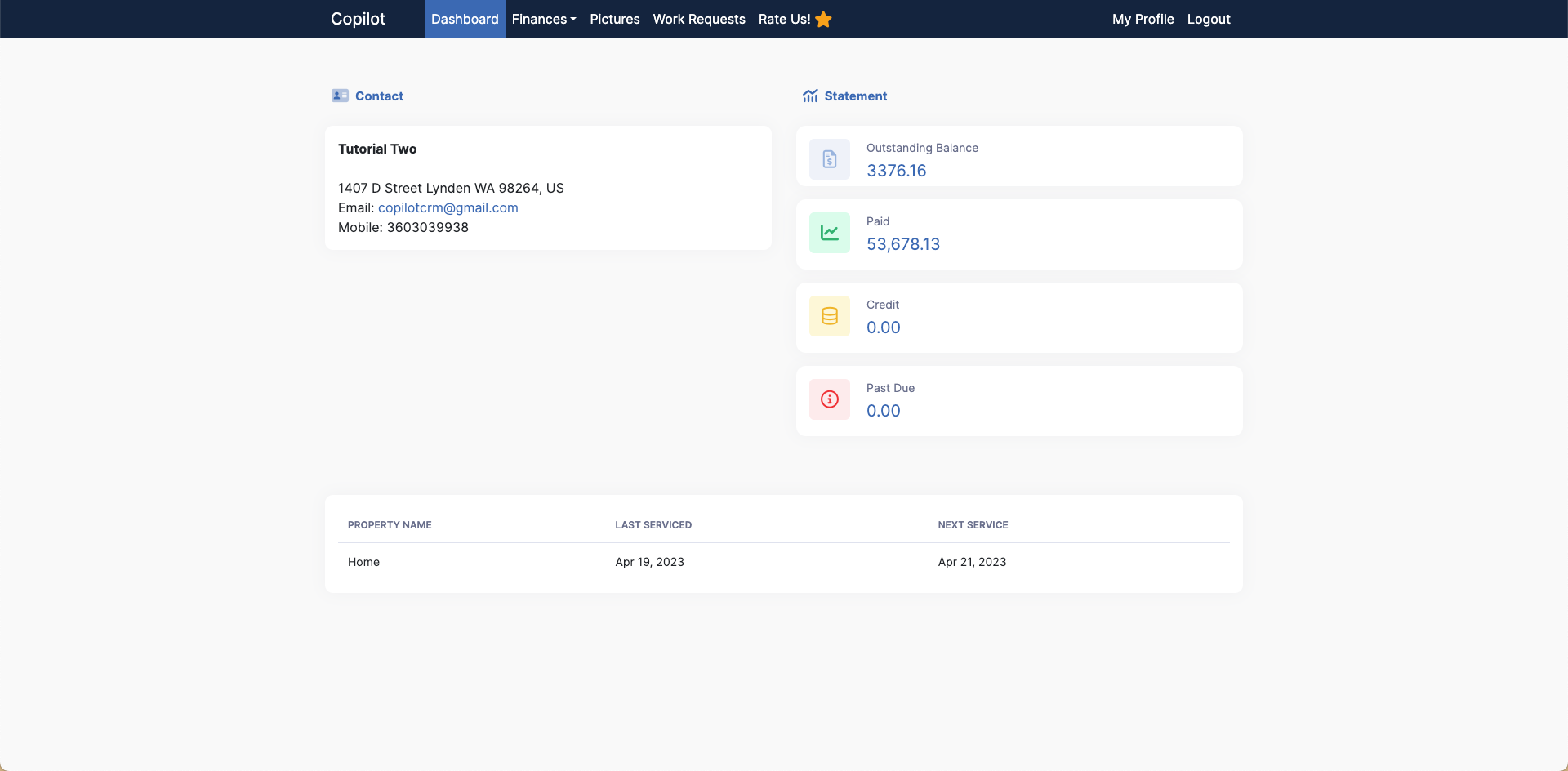Click the red Past Due info icon
The height and width of the screenshot is (771, 1568).
pyautogui.click(x=830, y=399)
